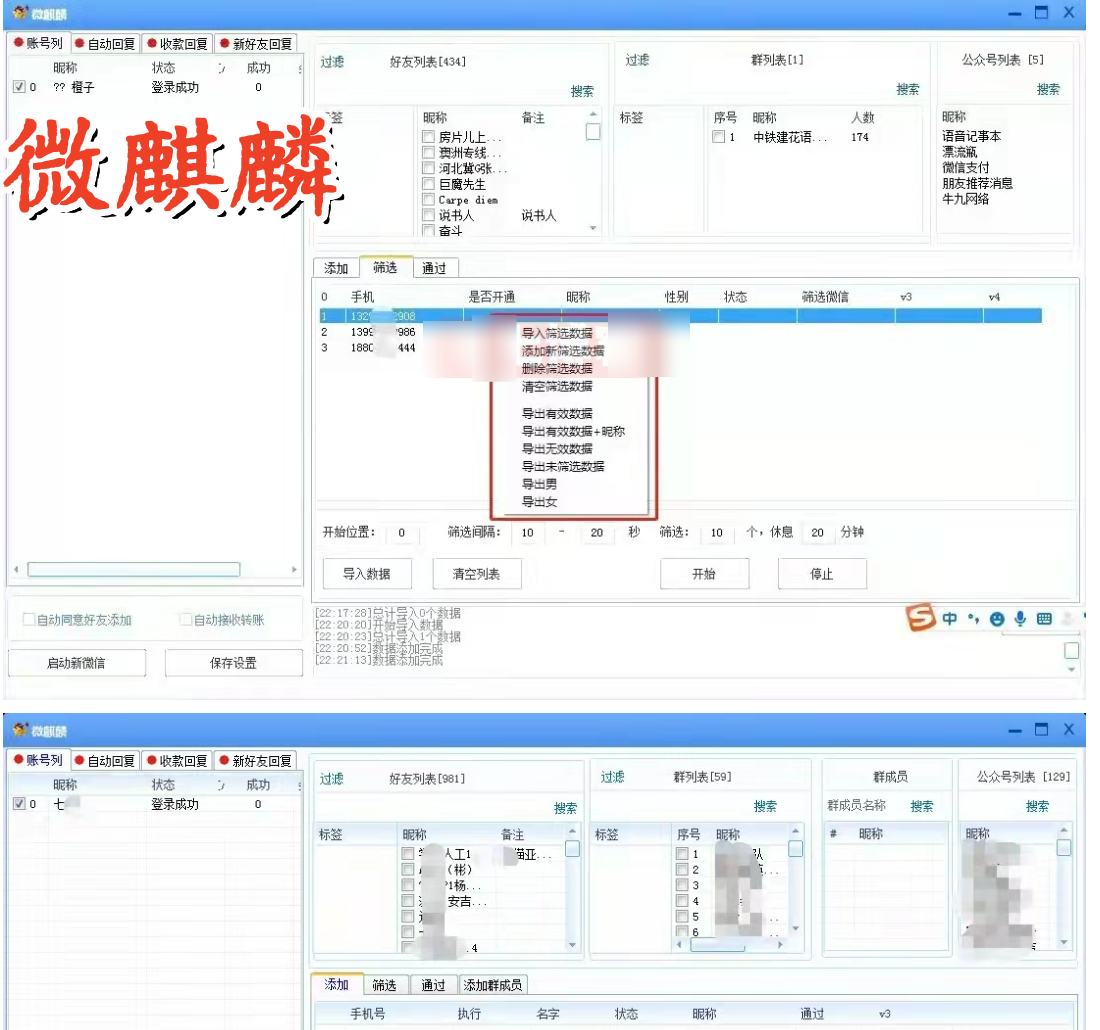Click the Sogou input method logo icon

pos(919,620)
